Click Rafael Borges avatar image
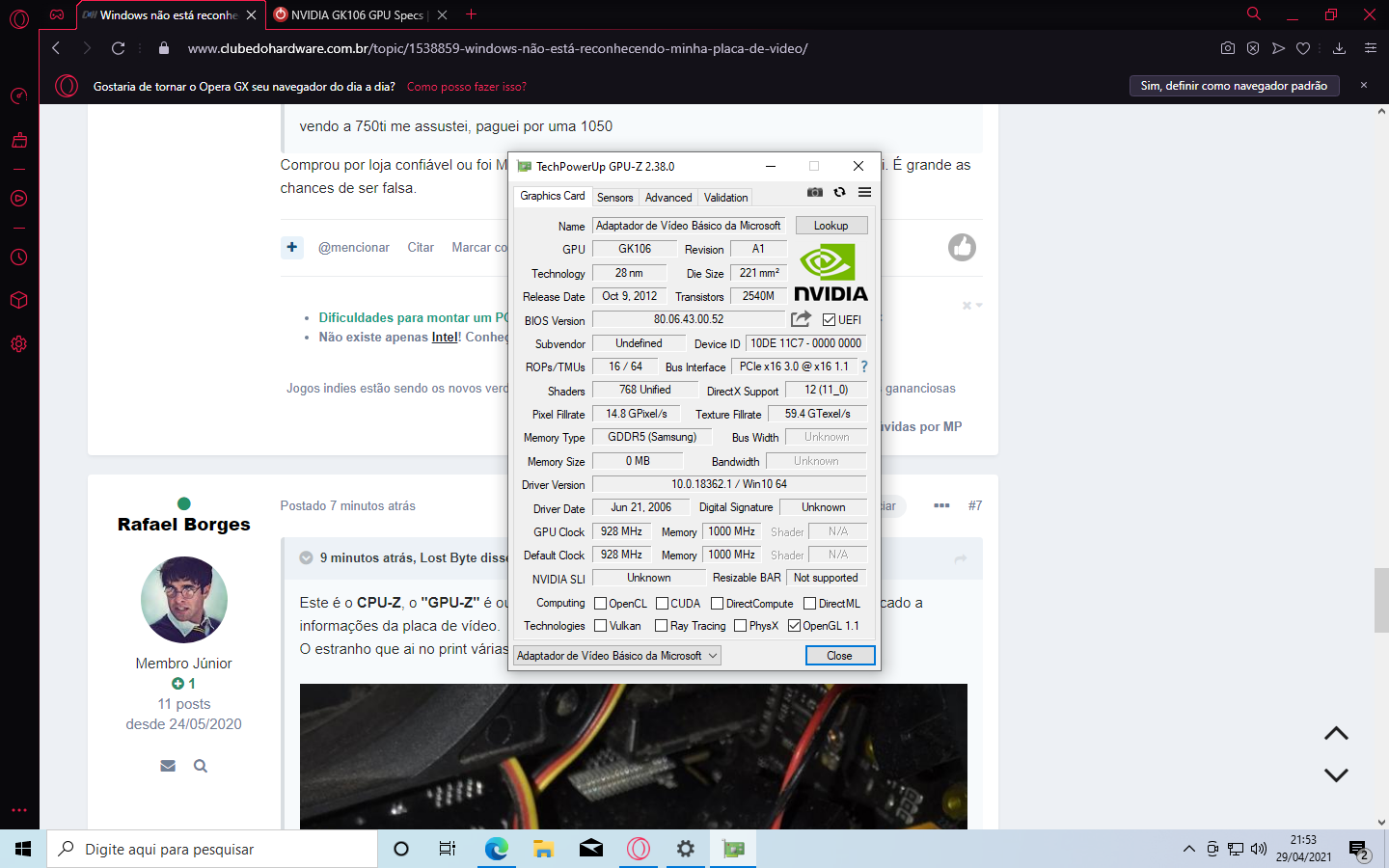 [184, 600]
